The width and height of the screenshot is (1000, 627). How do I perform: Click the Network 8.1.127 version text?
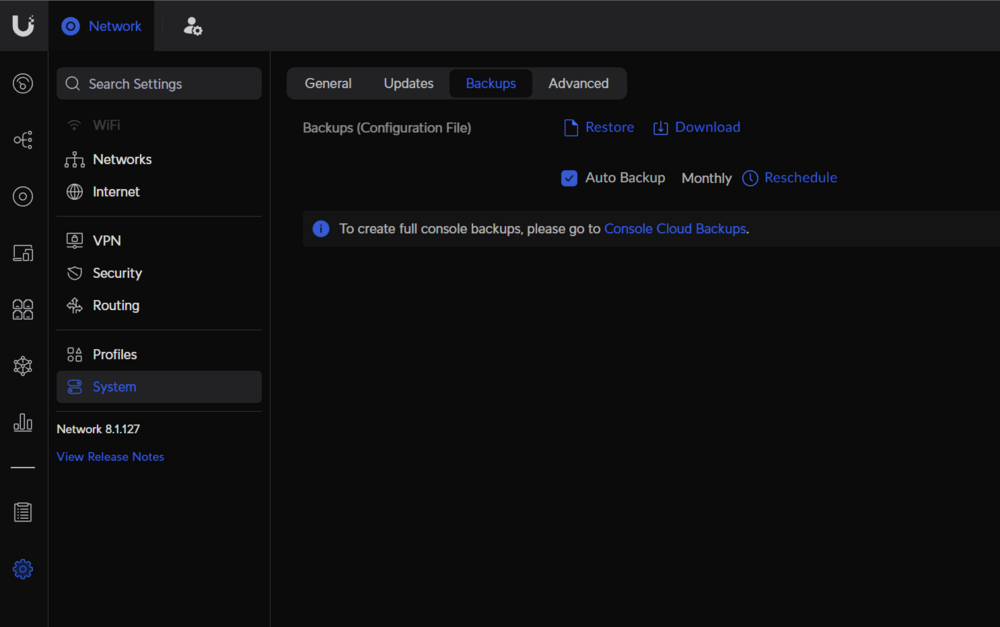pyautogui.click(x=98, y=429)
